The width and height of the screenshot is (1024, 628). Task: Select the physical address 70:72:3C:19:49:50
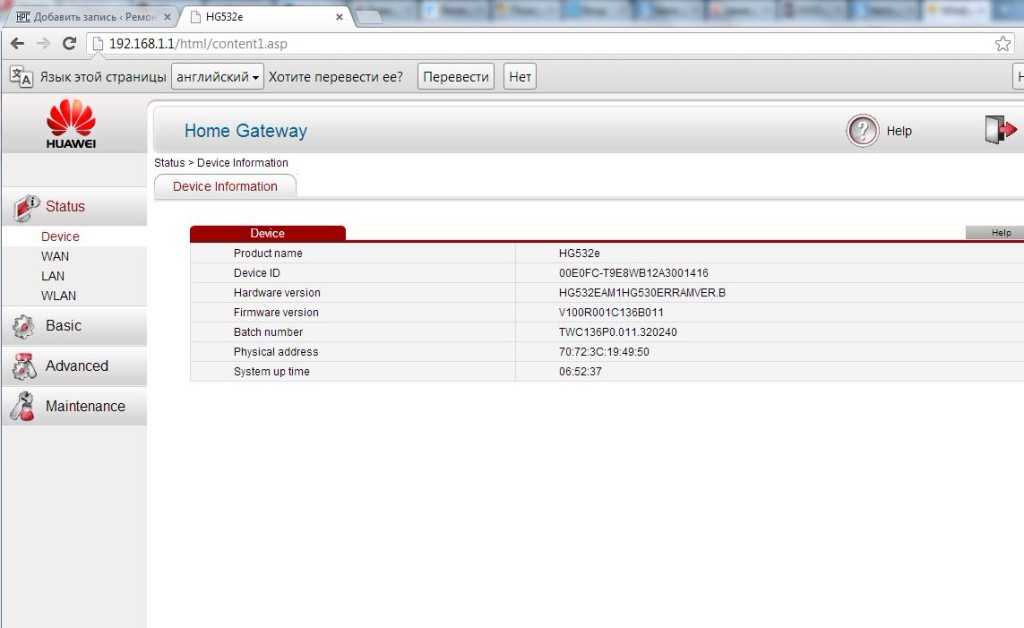click(x=604, y=351)
